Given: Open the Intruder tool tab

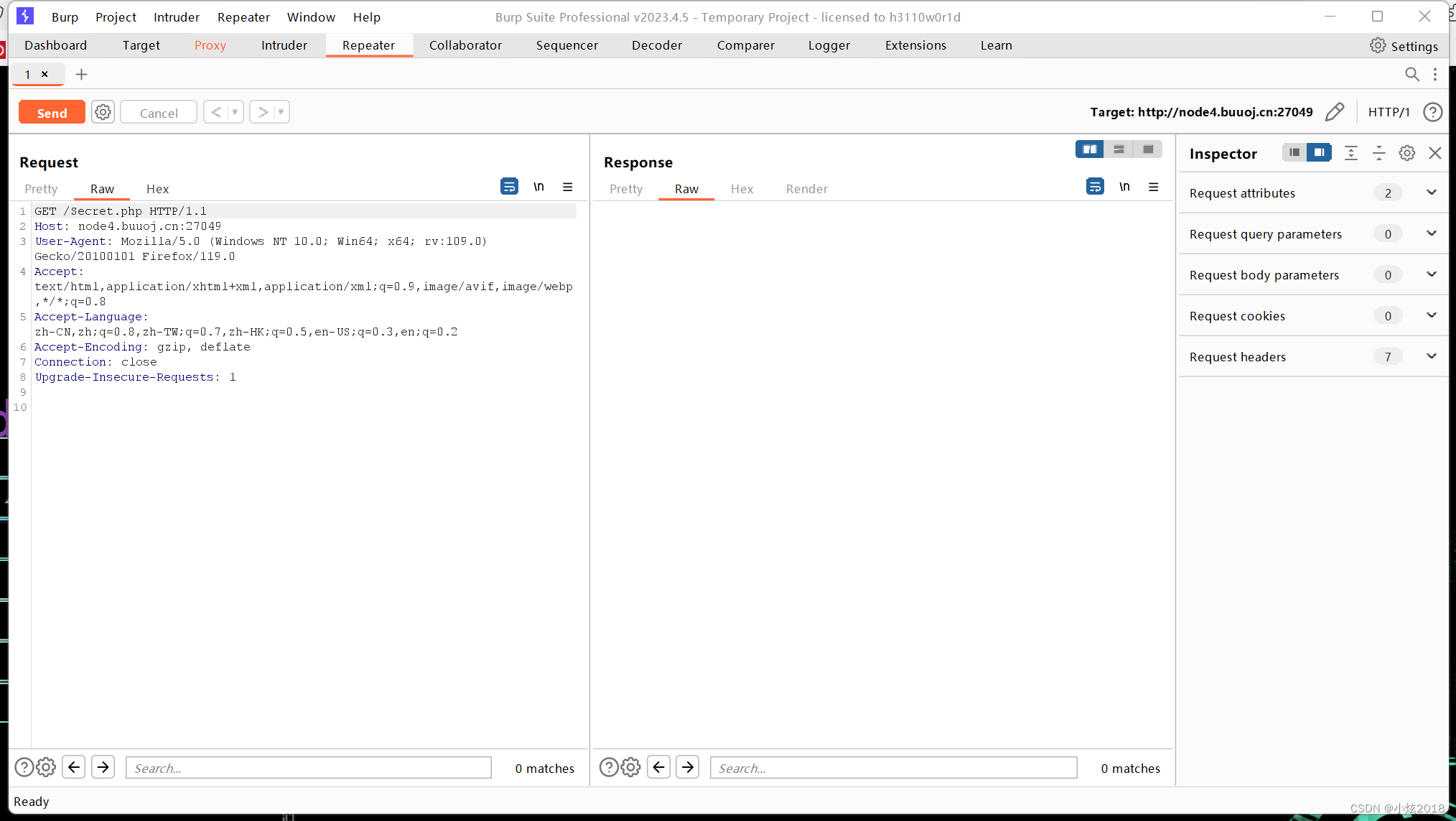Looking at the screenshot, I should click(x=284, y=45).
